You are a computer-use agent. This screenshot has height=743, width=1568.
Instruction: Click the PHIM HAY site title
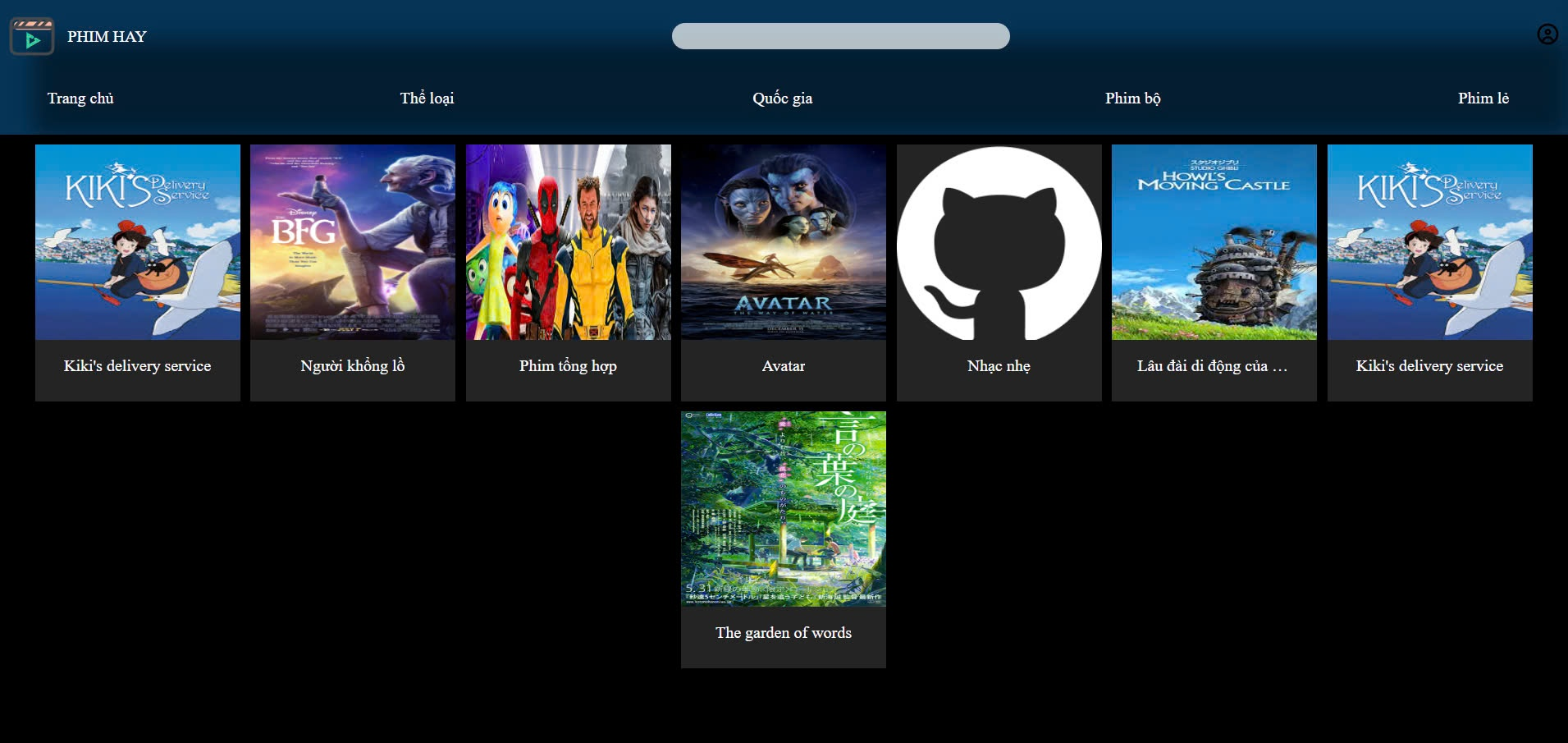click(107, 37)
